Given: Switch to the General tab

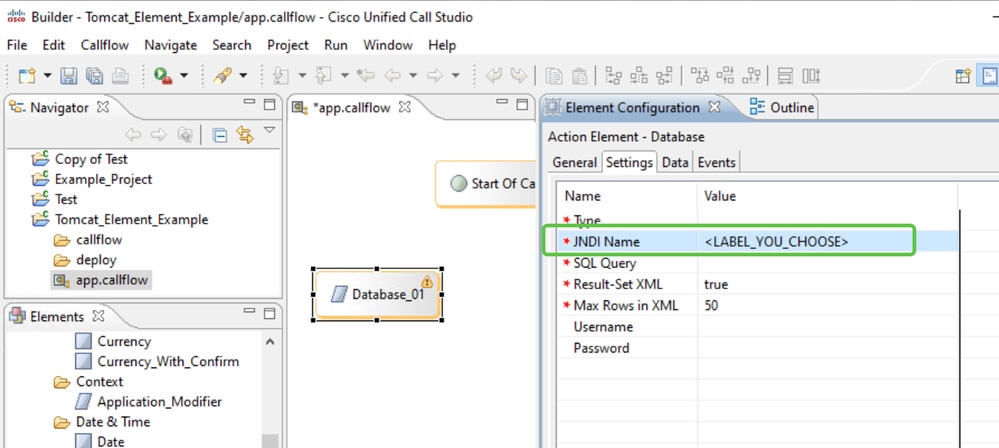Looking at the screenshot, I should (x=575, y=163).
